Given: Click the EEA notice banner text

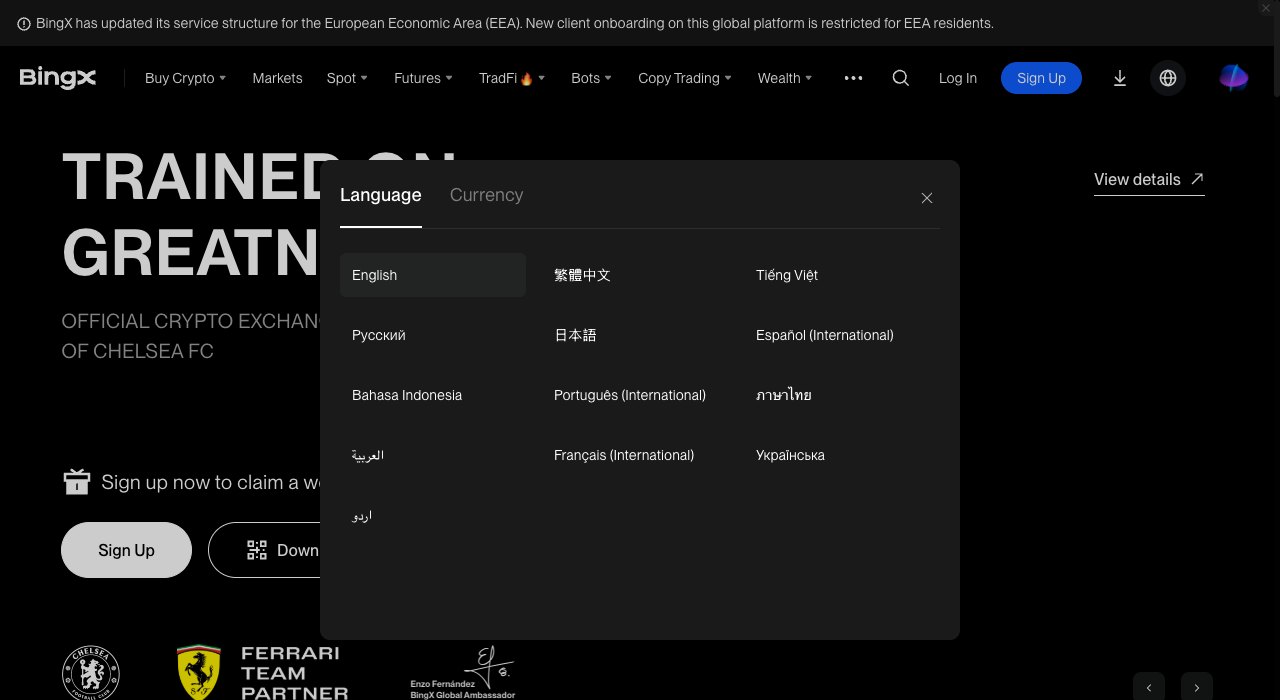Looking at the screenshot, I should (515, 23).
